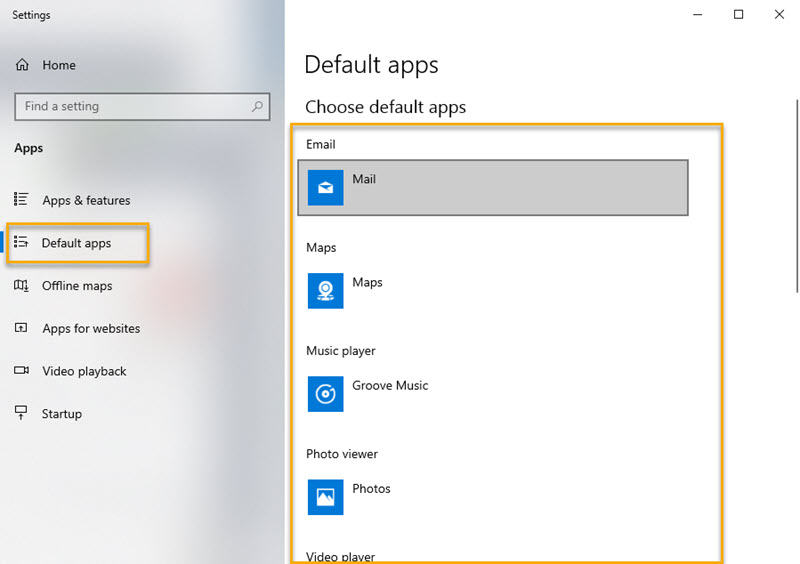Click the blue Maps app icon
The height and width of the screenshot is (564, 800).
pyautogui.click(x=326, y=291)
